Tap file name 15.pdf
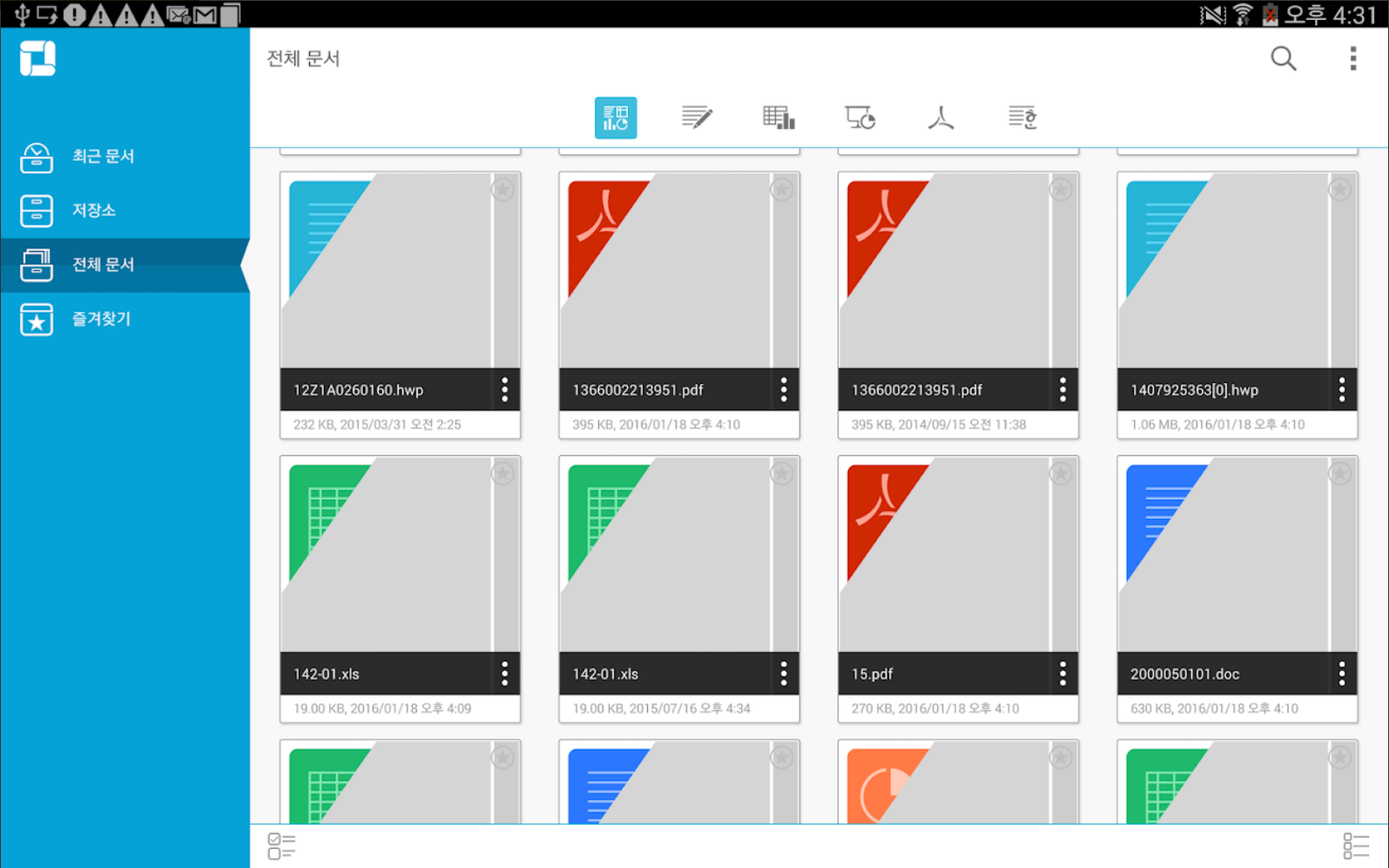Image resolution: width=1389 pixels, height=868 pixels. coord(872,674)
